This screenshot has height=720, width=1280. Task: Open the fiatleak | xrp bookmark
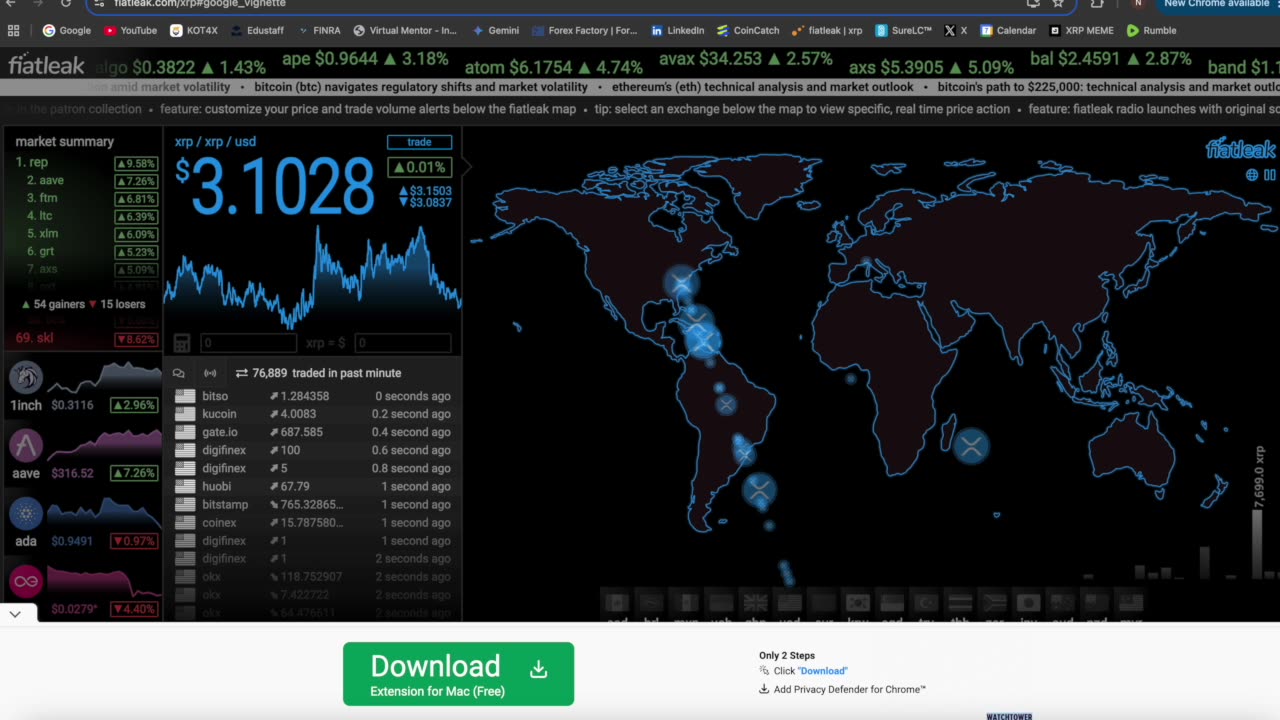(x=827, y=31)
